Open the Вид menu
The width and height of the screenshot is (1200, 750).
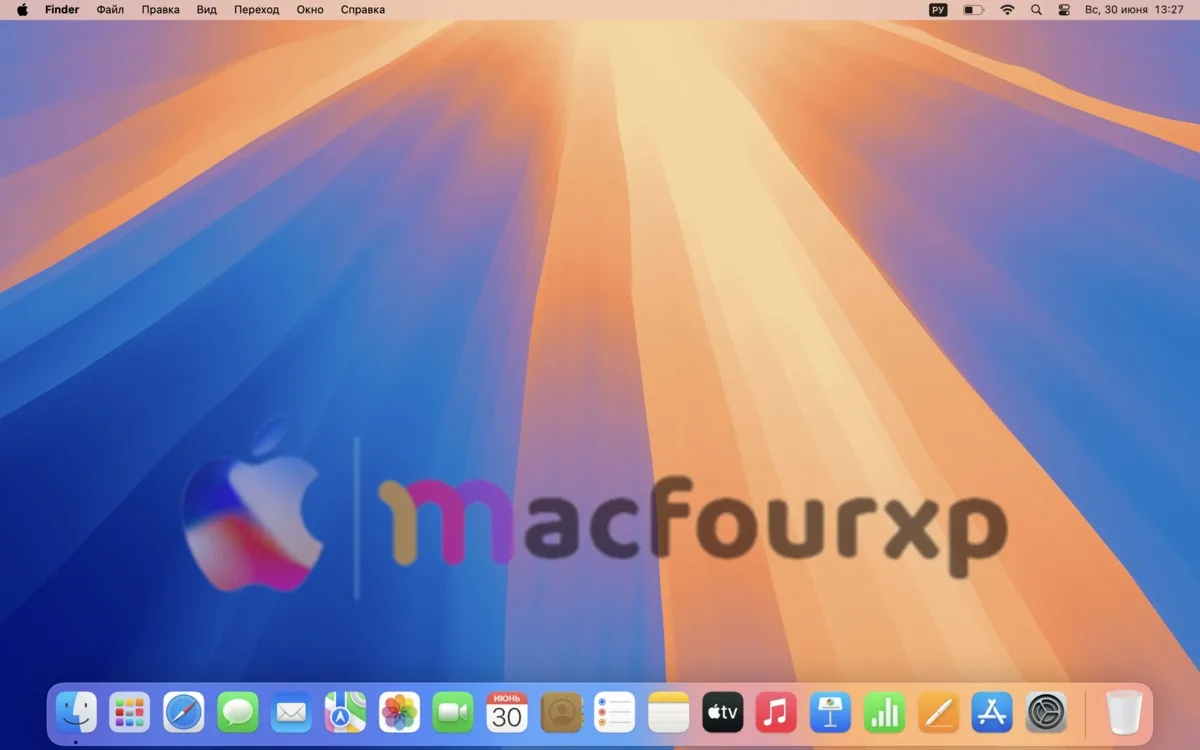(207, 10)
